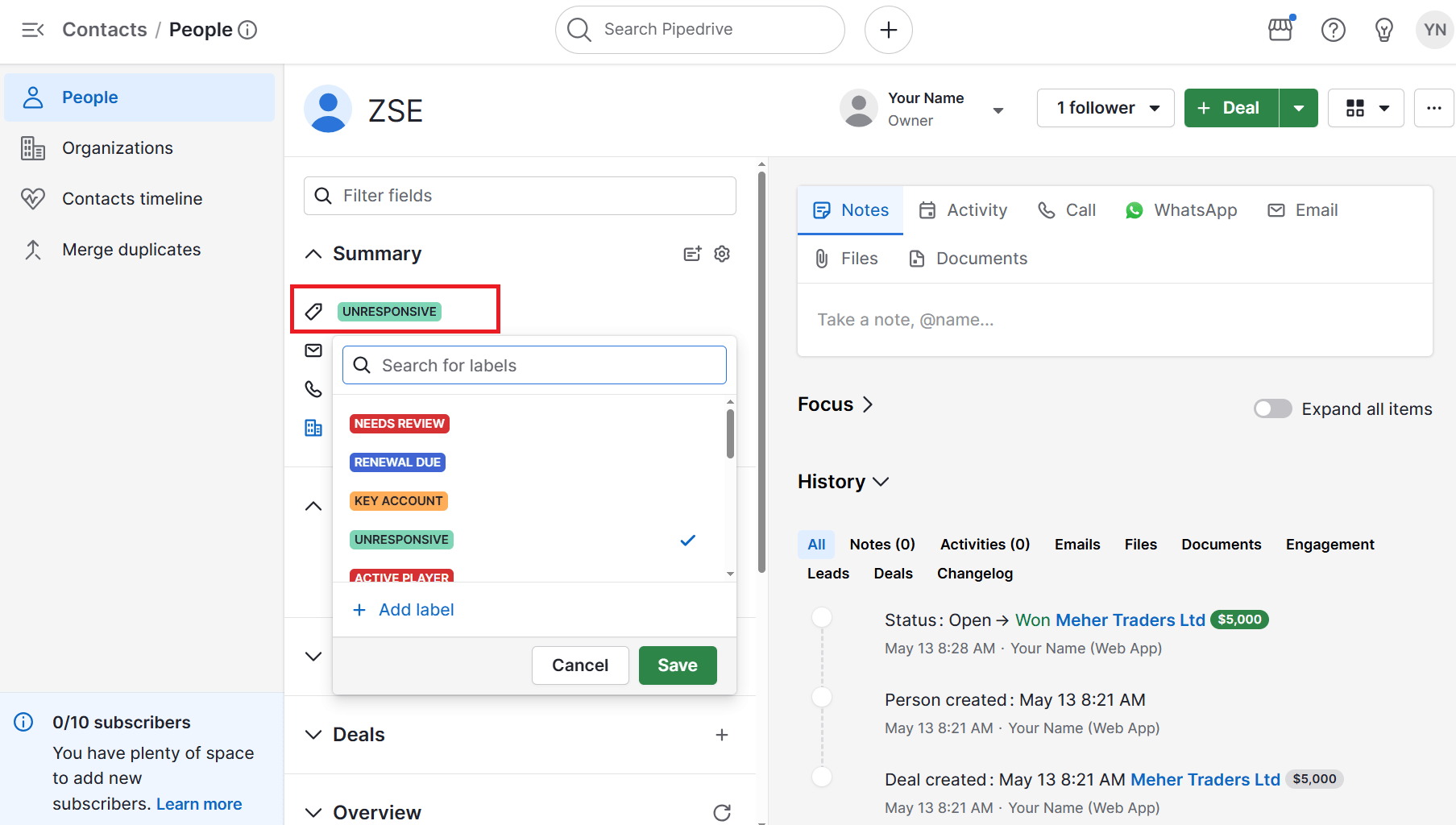Image resolution: width=1456 pixels, height=825 pixels.
Task: Click the green Deal button
Action: pos(1231,108)
